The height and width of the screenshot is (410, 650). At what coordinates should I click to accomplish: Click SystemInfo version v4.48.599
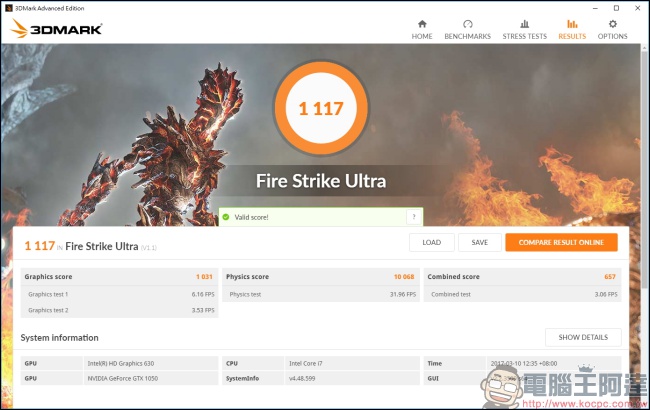302,378
